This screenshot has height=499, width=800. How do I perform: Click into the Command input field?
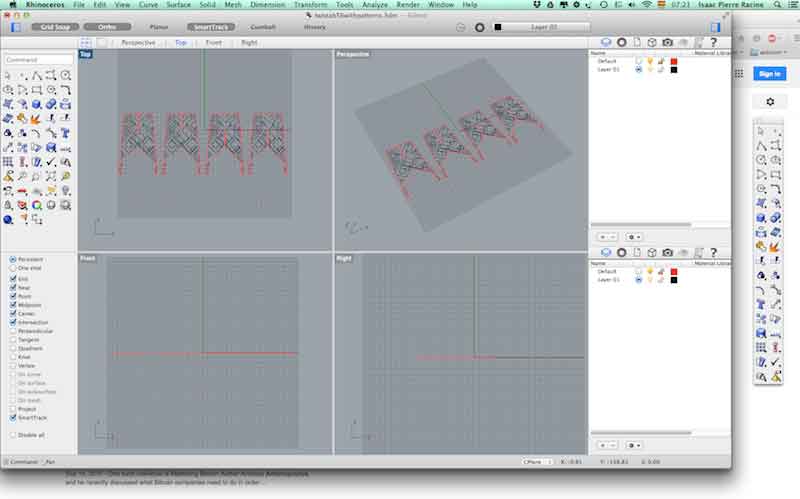point(39,60)
